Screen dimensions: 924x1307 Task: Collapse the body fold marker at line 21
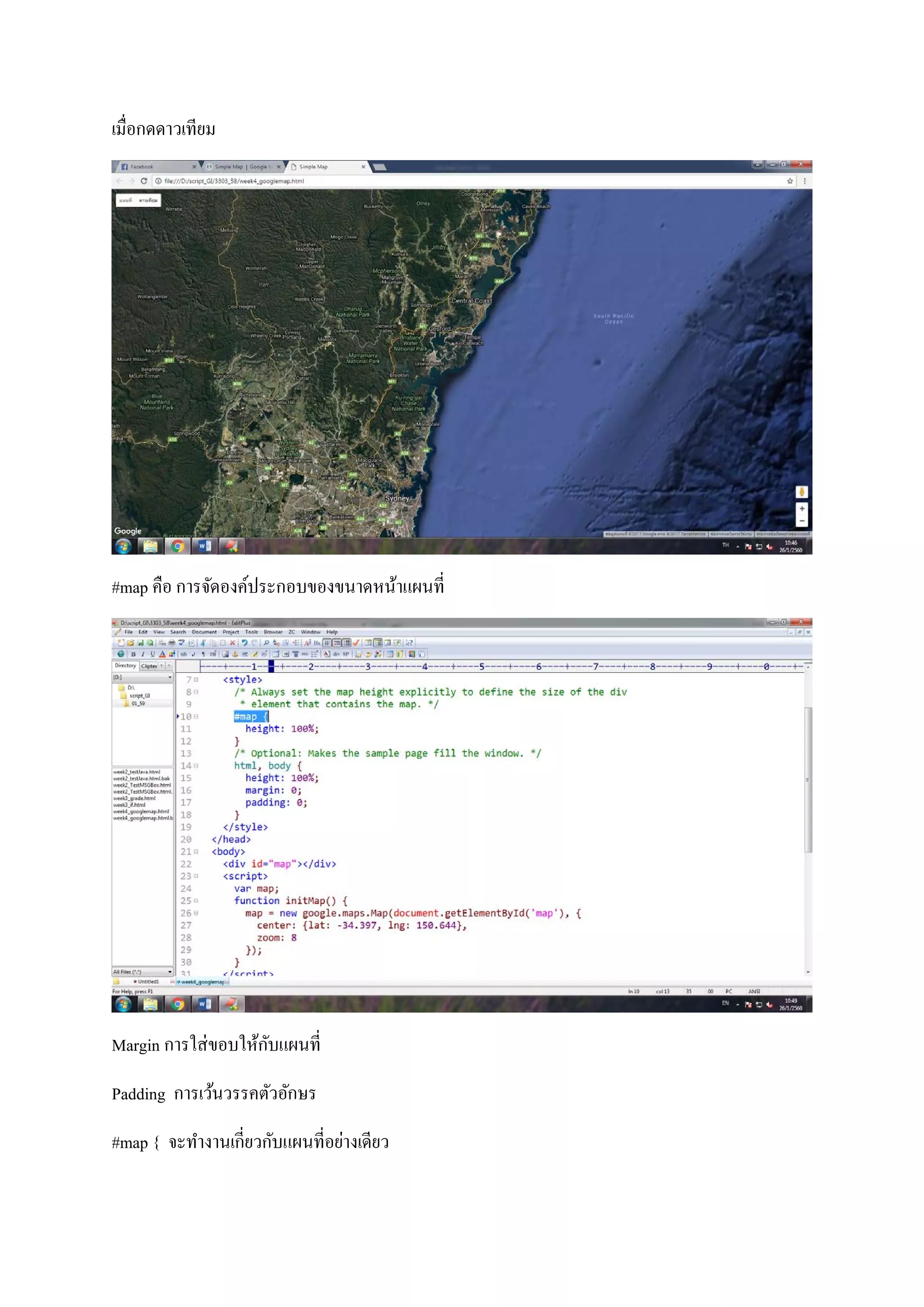click(196, 852)
